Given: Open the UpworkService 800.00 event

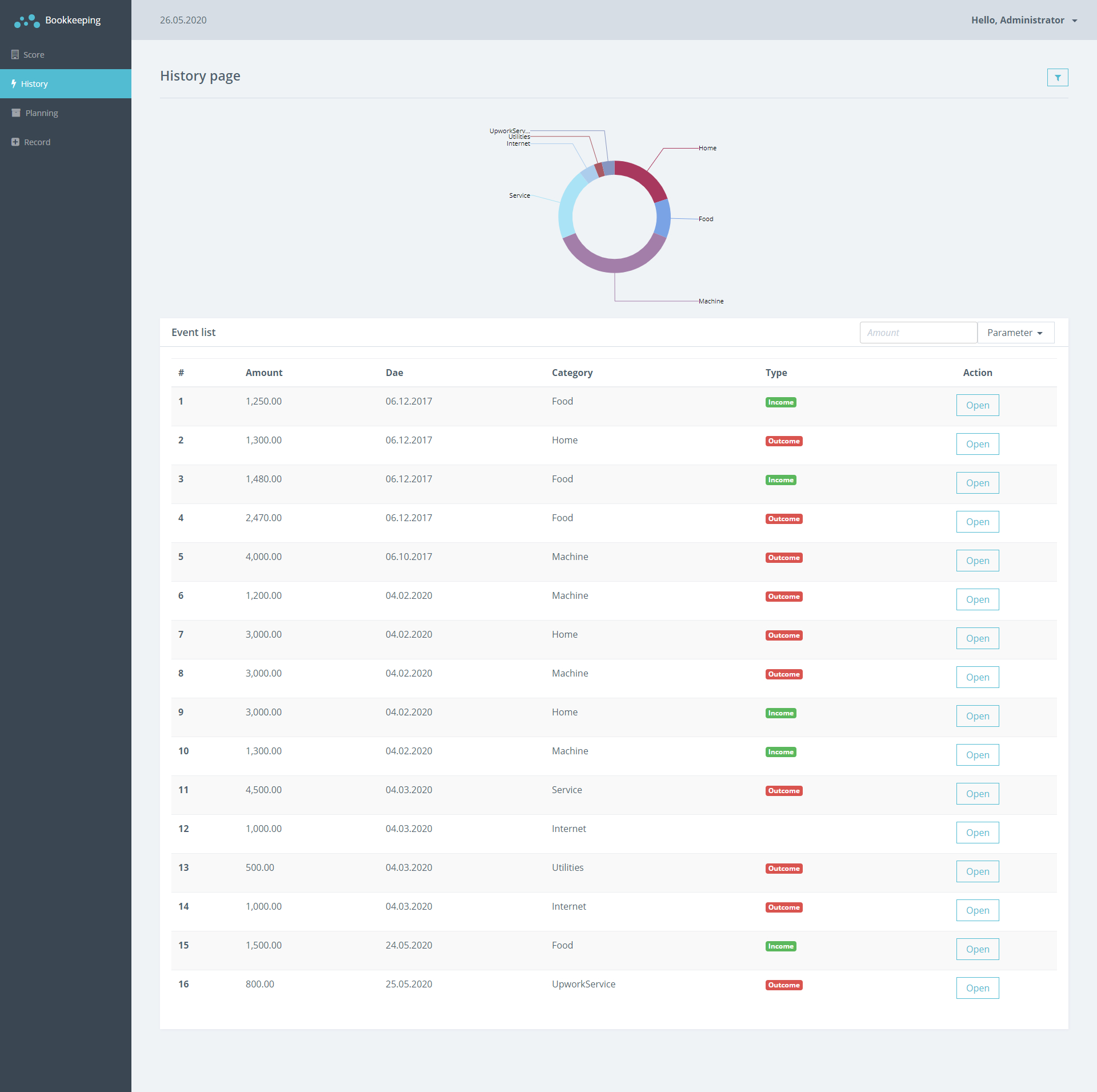Looking at the screenshot, I should pos(977,988).
